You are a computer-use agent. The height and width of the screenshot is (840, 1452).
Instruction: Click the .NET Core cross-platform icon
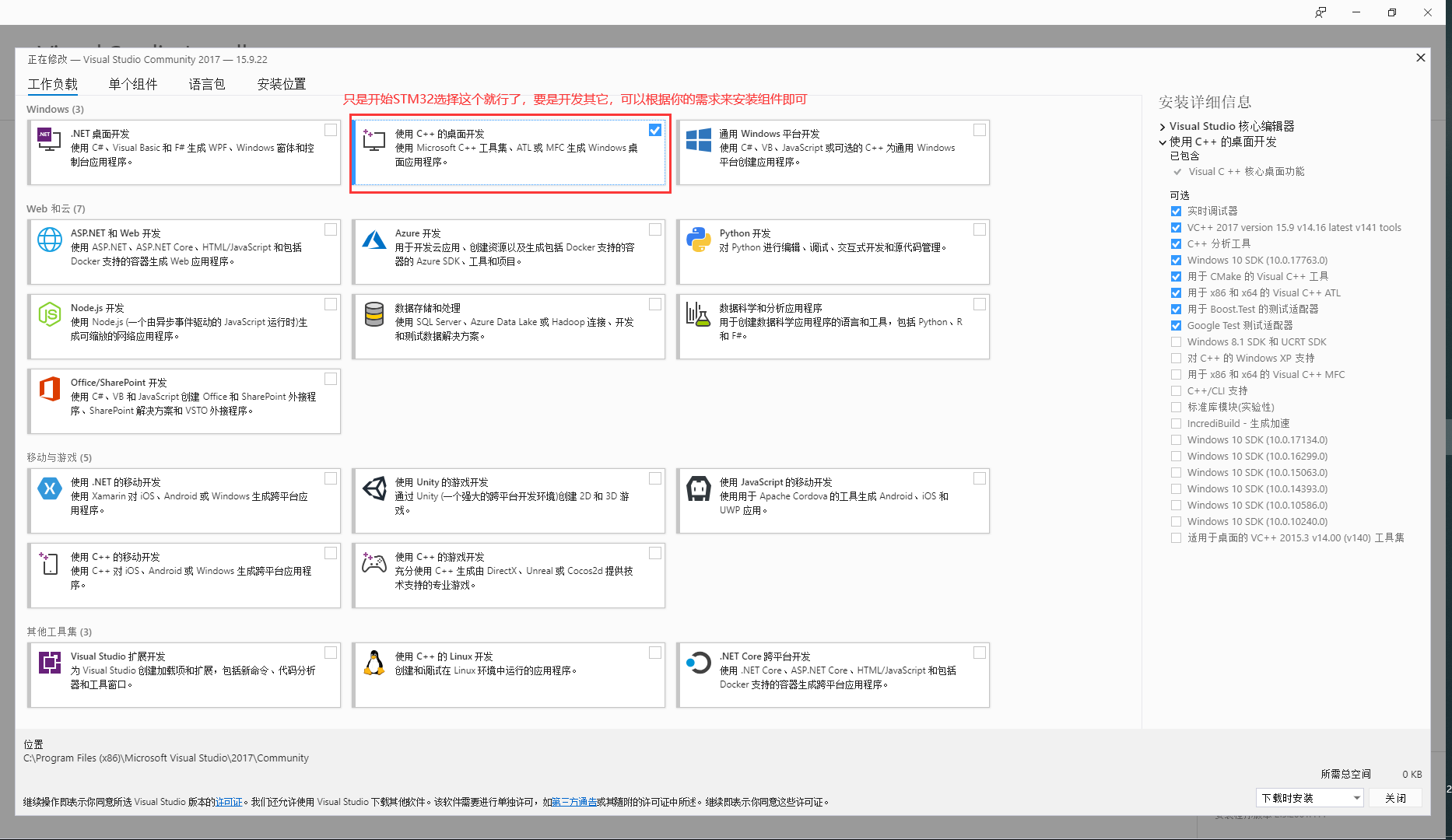click(x=698, y=662)
